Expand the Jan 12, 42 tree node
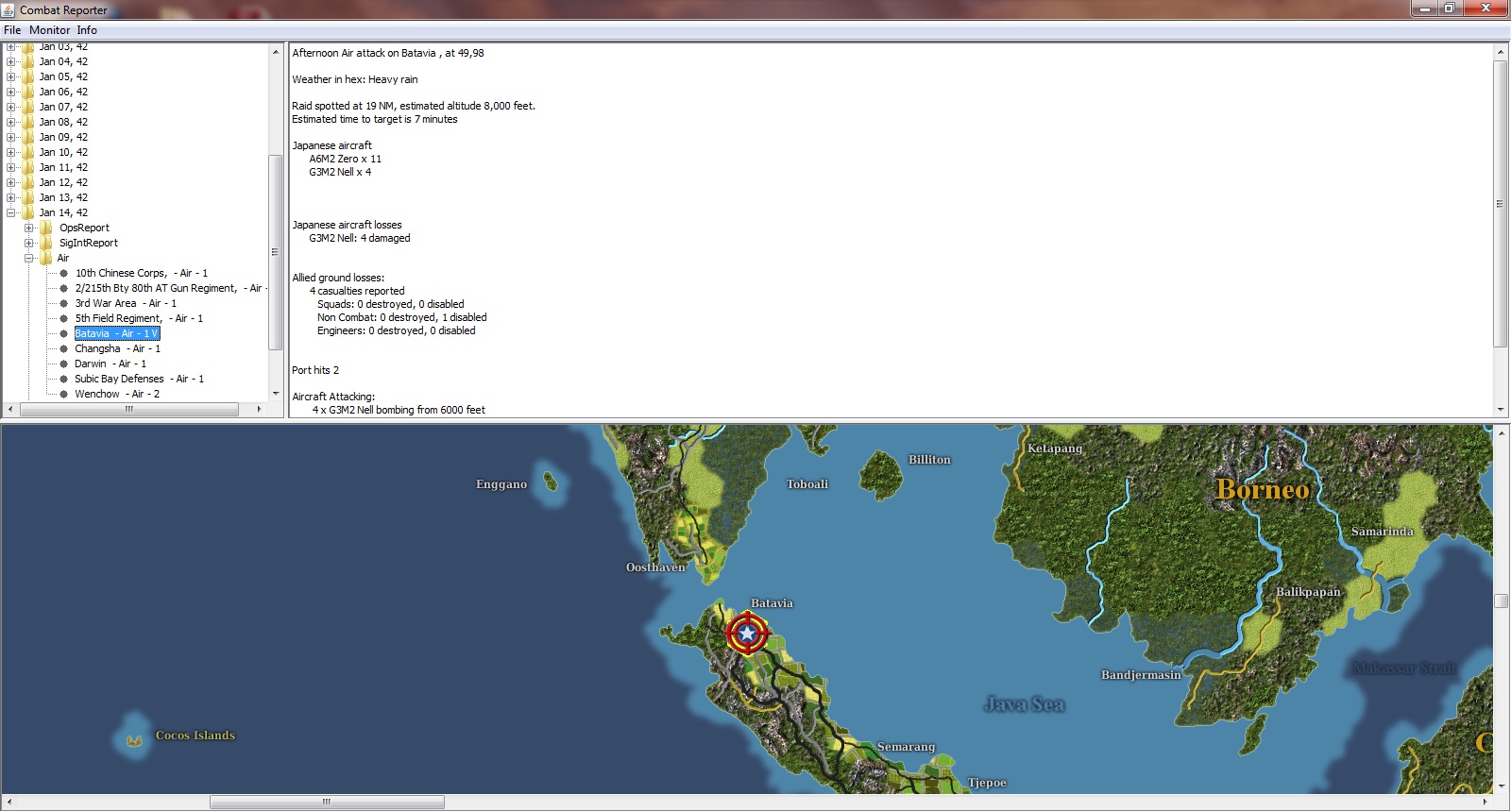Image resolution: width=1511 pixels, height=812 pixels. tap(11, 182)
